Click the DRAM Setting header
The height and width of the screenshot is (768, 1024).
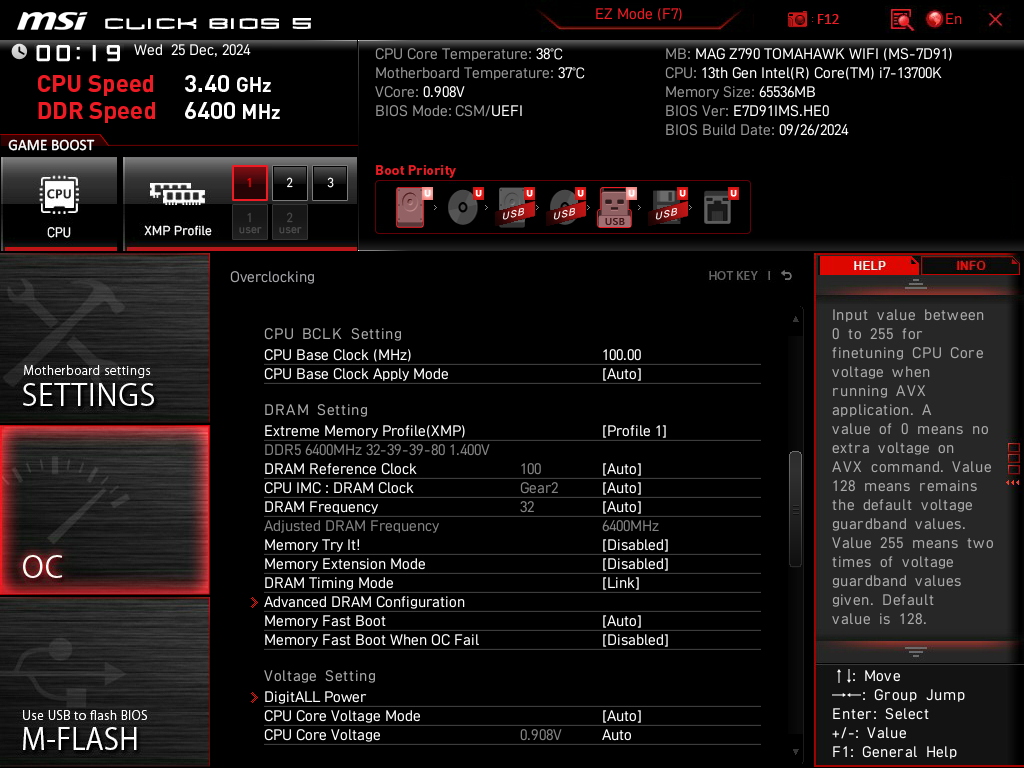(x=316, y=410)
